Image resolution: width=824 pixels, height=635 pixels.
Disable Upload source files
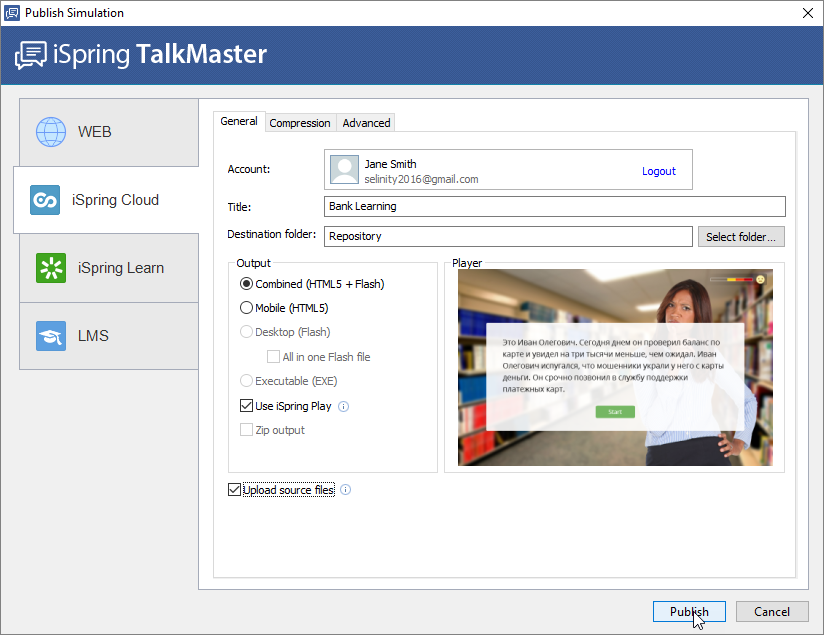234,489
